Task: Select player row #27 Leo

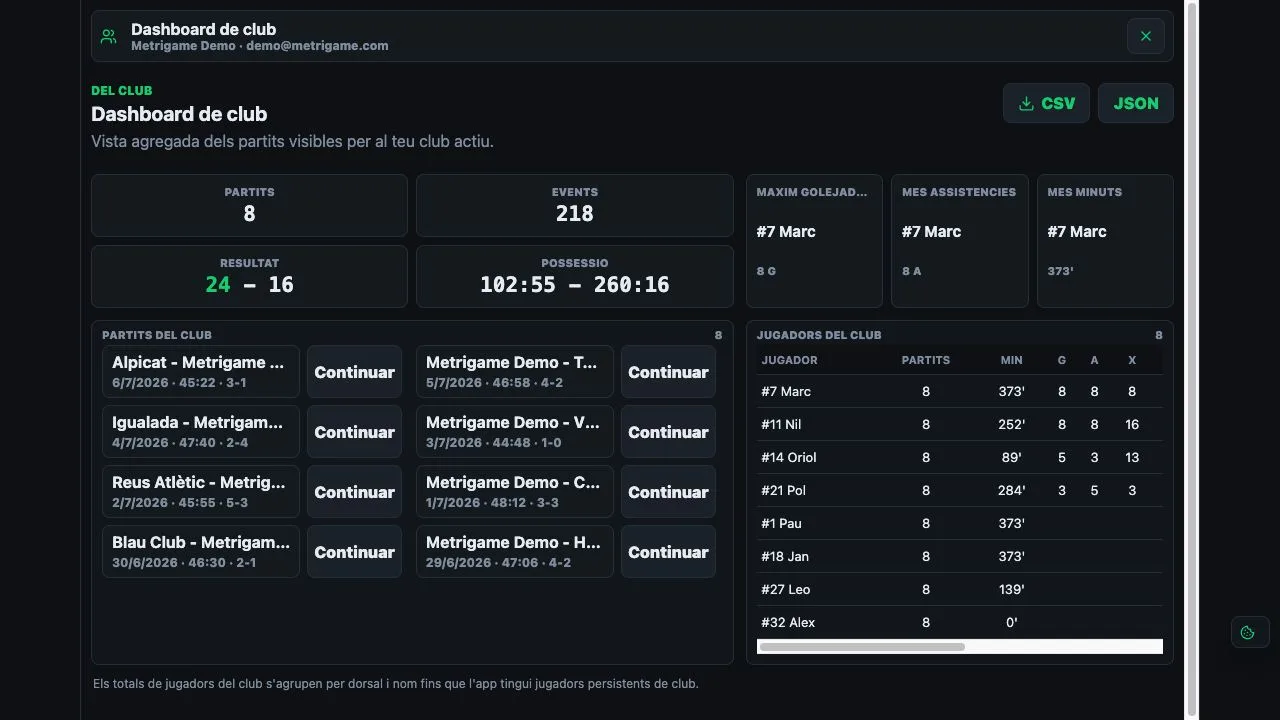Action: tap(960, 589)
